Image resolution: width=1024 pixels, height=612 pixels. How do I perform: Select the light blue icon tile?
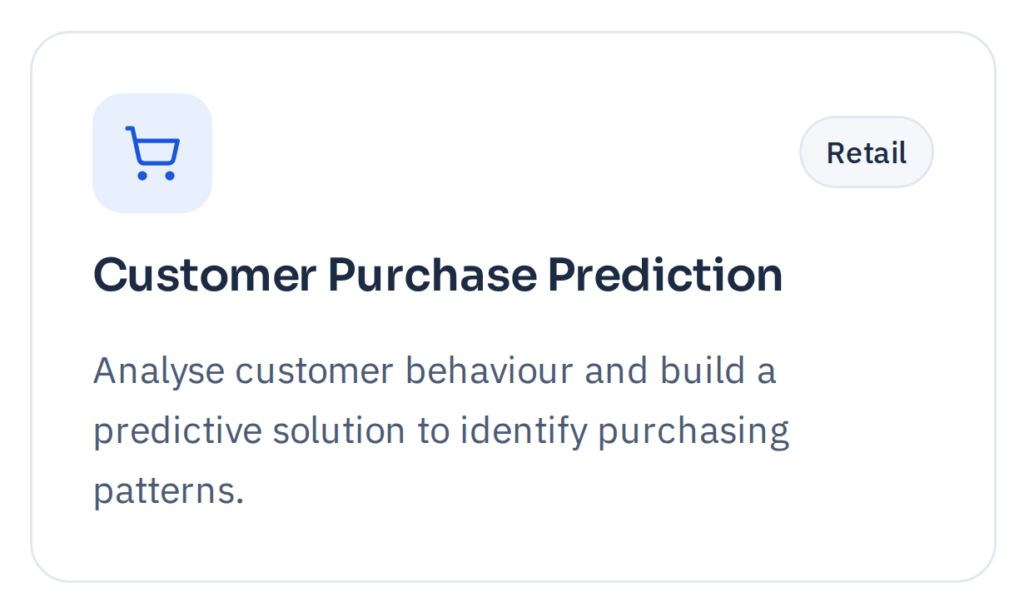[x=152, y=153]
